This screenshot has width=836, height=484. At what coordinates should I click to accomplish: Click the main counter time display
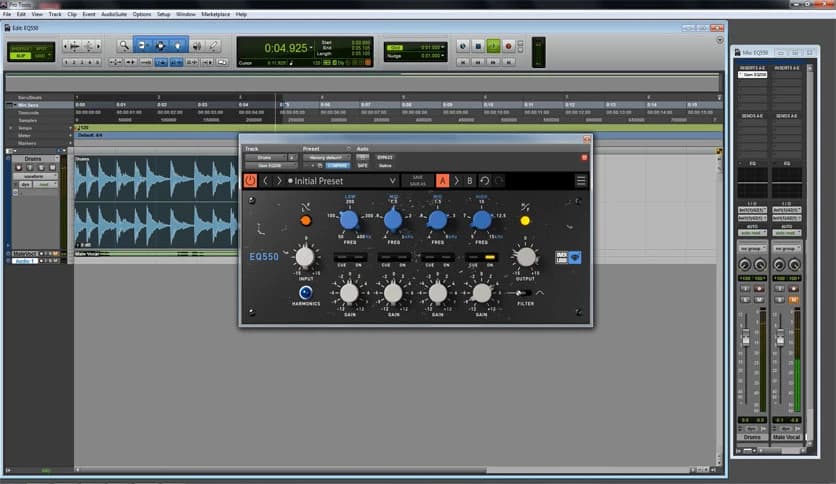[x=286, y=48]
